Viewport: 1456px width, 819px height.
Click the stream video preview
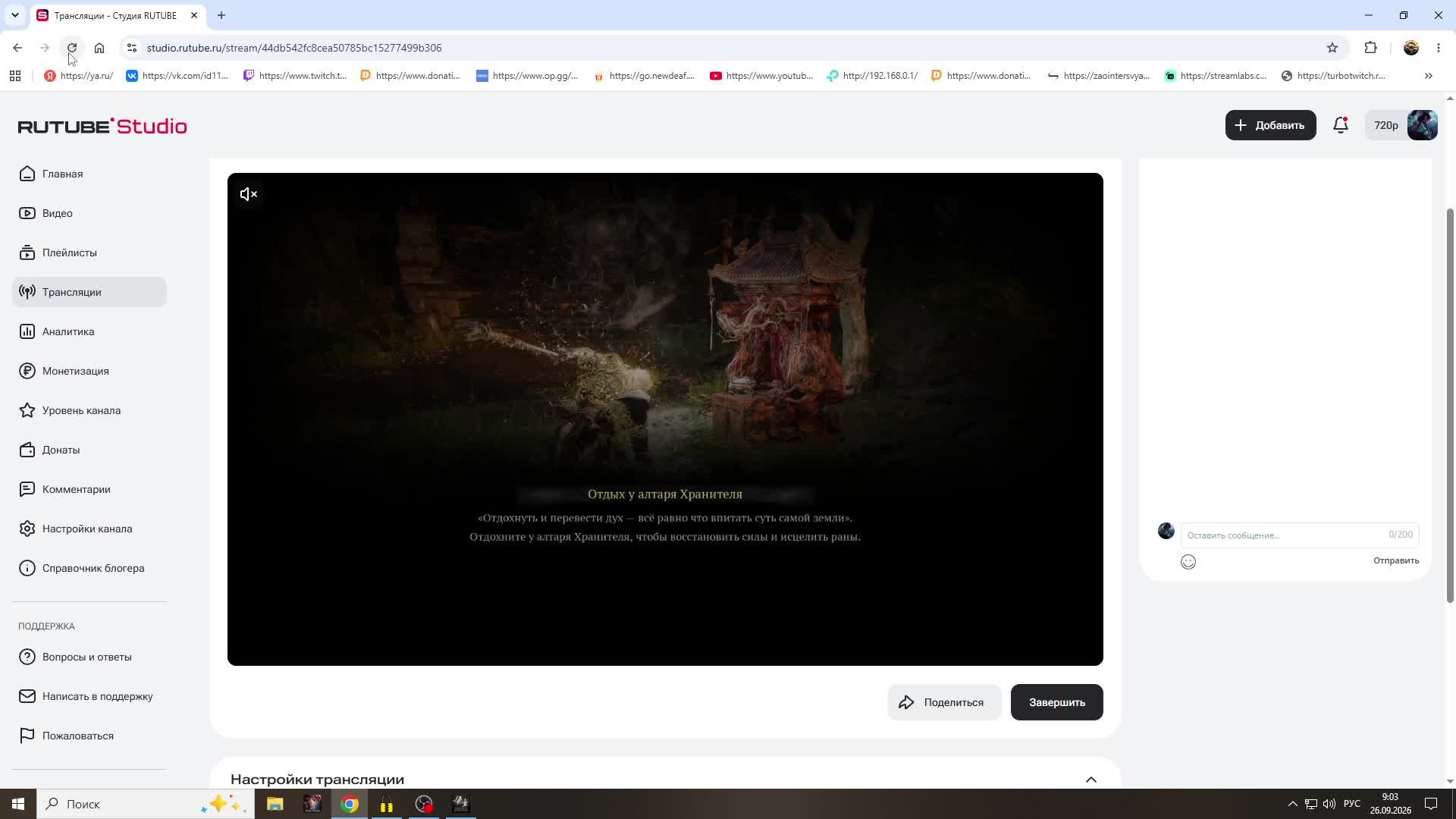click(x=665, y=419)
